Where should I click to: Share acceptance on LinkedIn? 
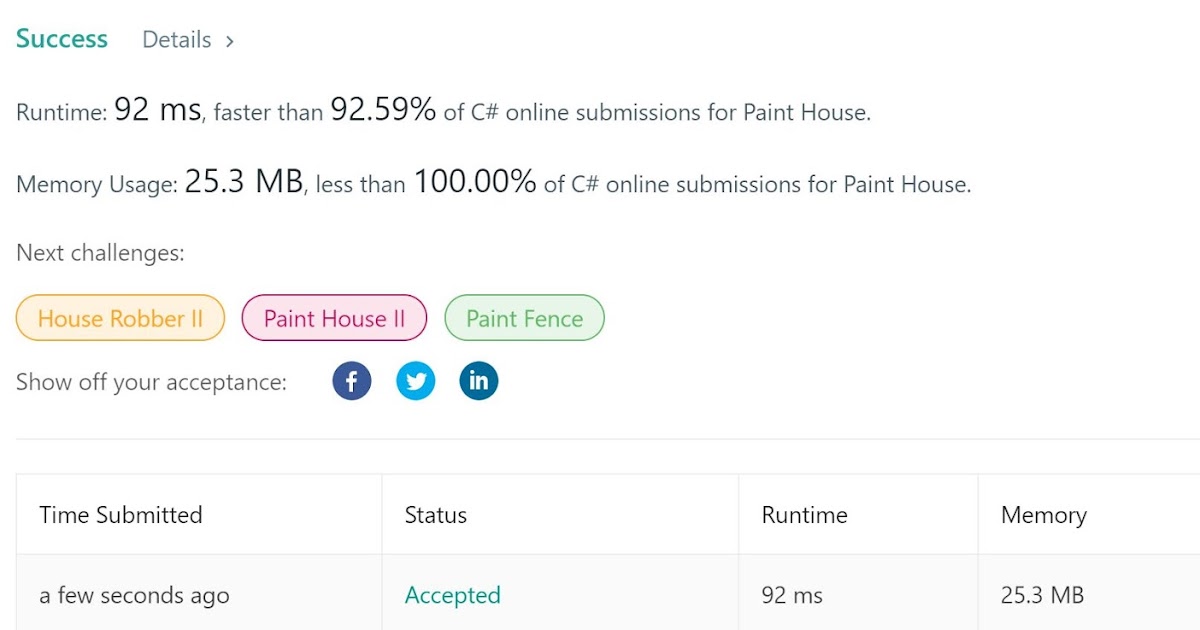coord(479,381)
